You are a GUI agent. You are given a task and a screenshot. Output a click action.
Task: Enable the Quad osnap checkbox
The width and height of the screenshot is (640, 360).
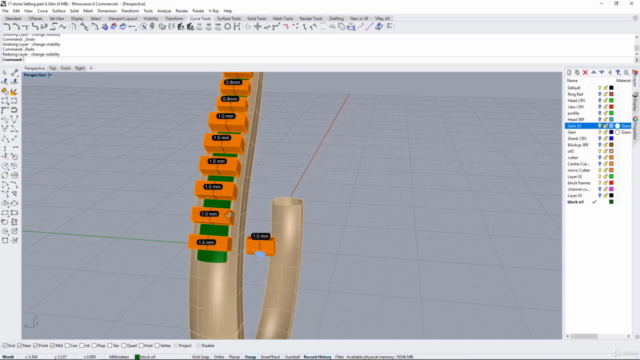tap(124, 346)
